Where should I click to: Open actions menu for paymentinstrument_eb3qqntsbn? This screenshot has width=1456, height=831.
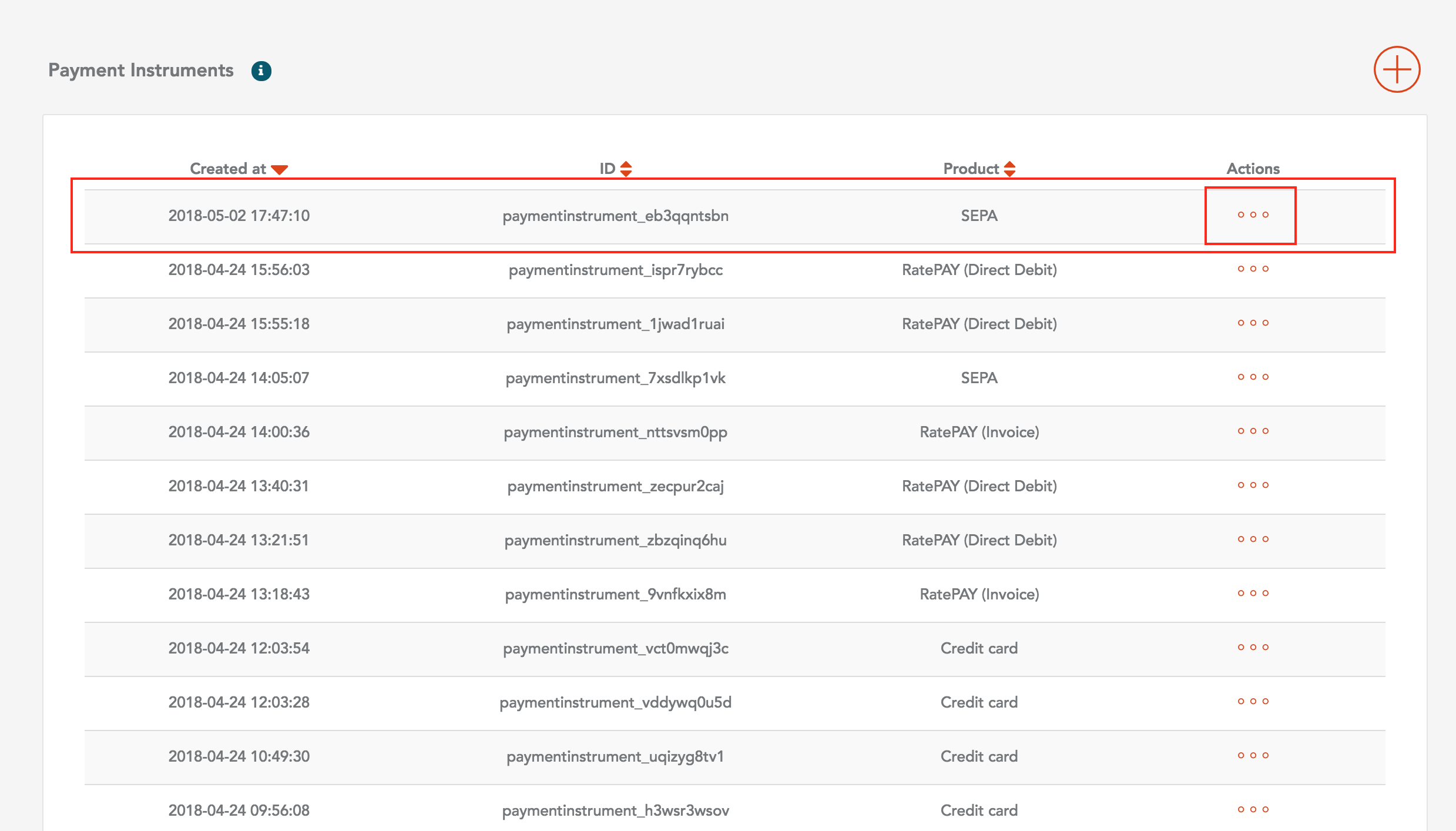[x=1253, y=215]
